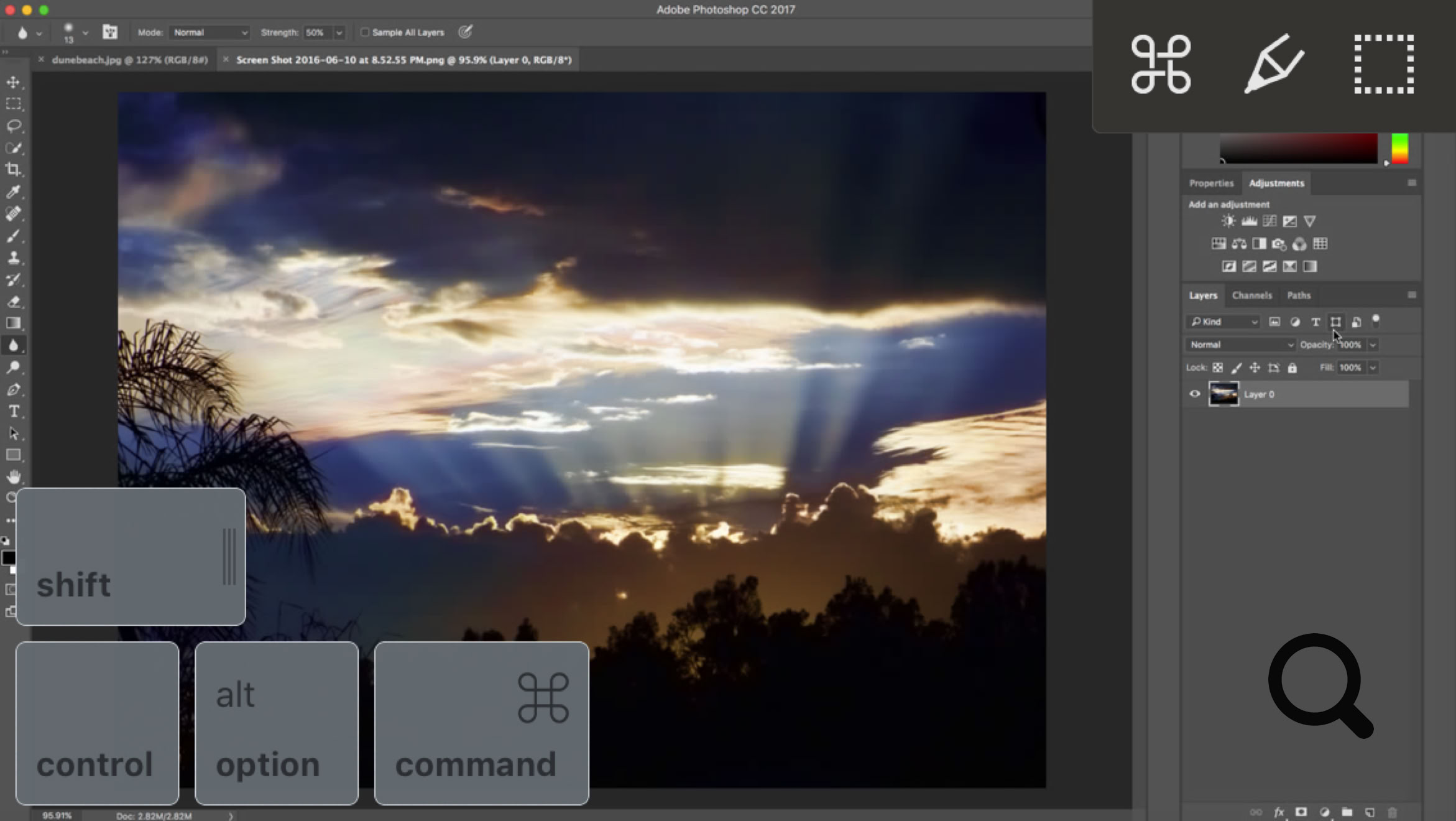Add a Levels adjustment from the Adjustments panel
Image resolution: width=1456 pixels, height=821 pixels.
pyautogui.click(x=1249, y=221)
